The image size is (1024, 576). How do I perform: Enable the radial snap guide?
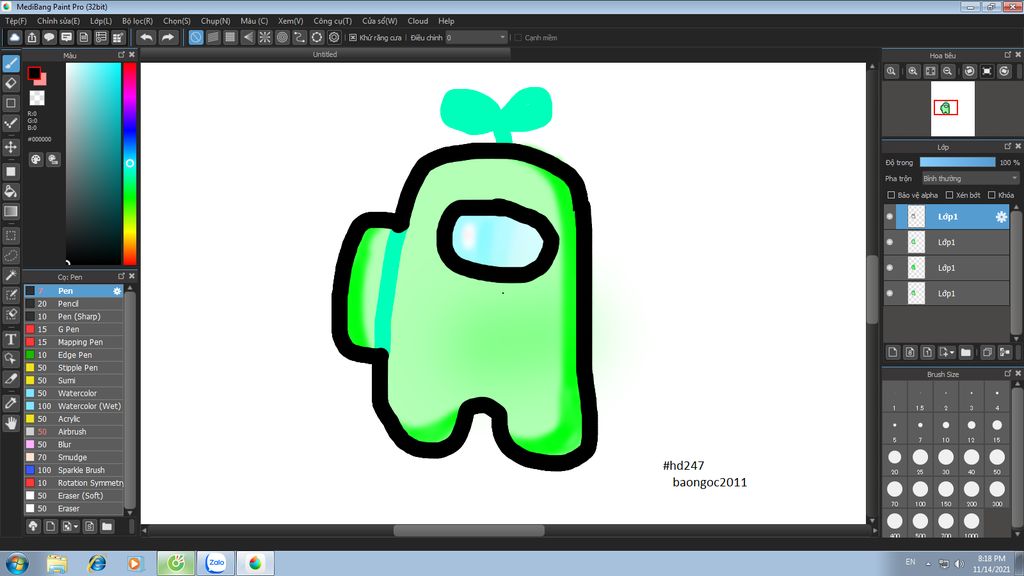[x=264, y=37]
